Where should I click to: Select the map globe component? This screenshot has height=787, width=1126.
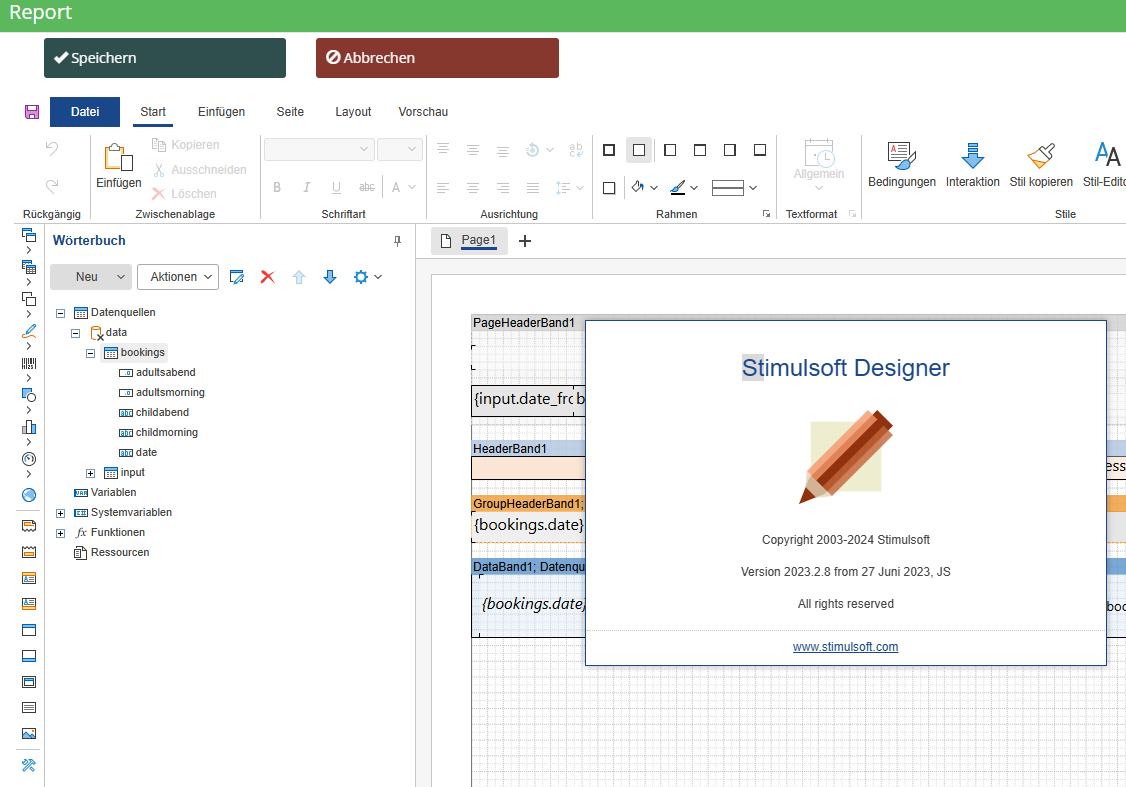29,495
